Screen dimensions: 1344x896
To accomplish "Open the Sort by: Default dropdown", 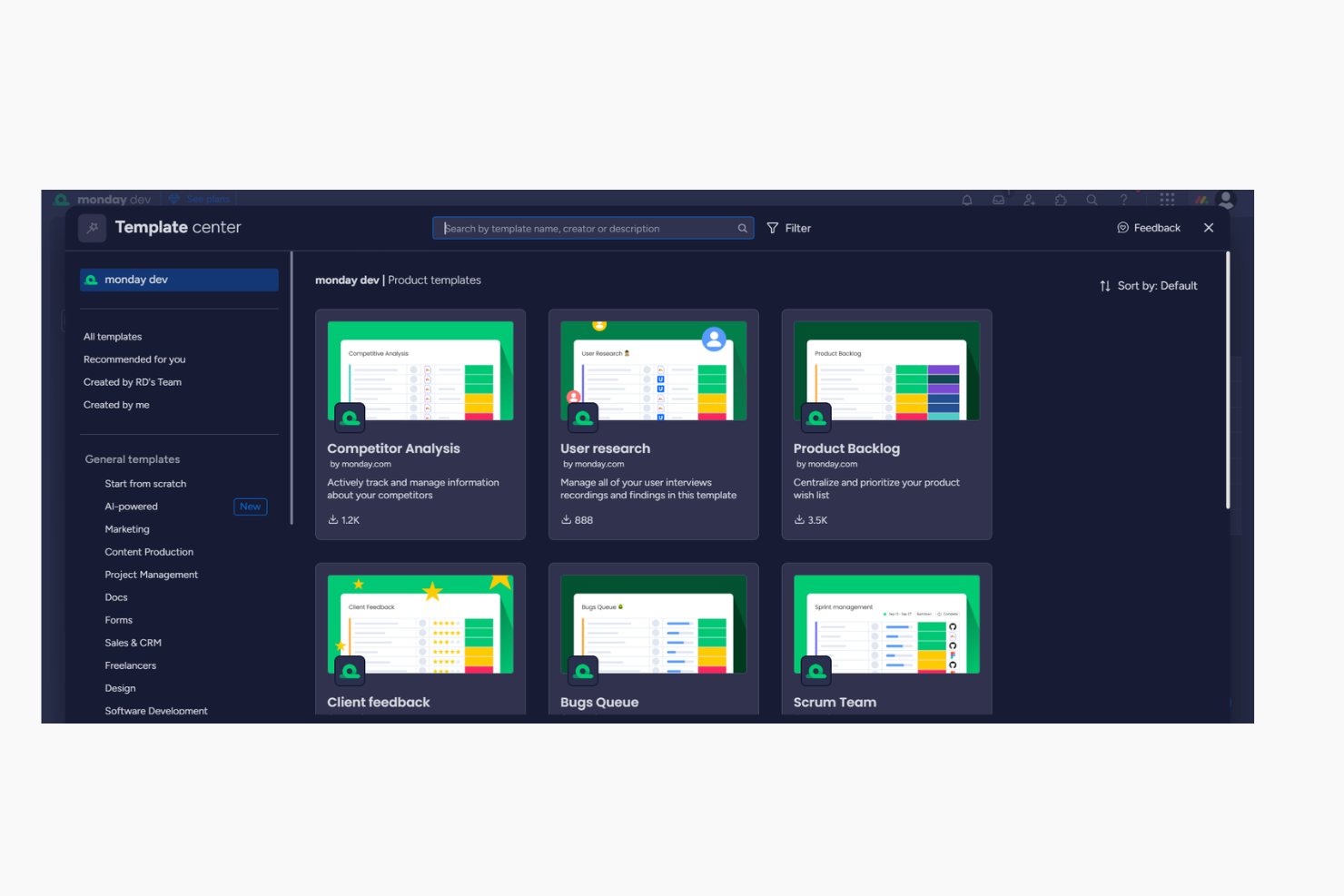I will click(x=1149, y=286).
